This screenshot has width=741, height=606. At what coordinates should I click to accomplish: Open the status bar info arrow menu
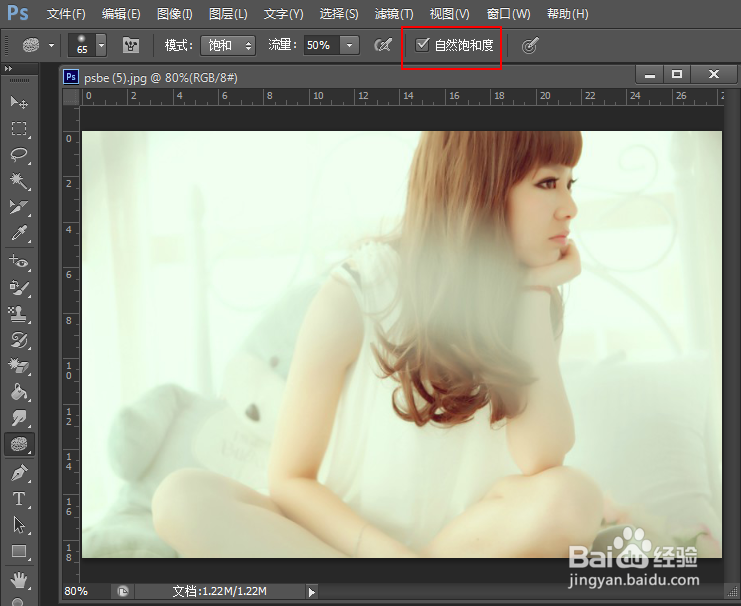[311, 592]
